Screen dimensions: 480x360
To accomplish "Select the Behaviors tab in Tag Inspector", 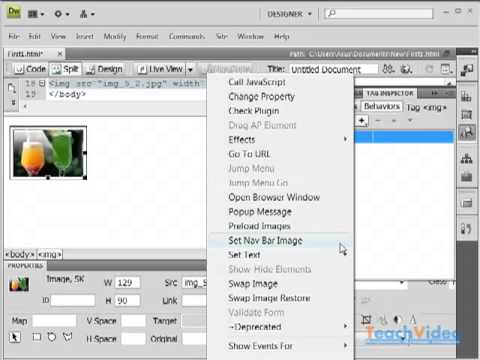I will (382, 107).
